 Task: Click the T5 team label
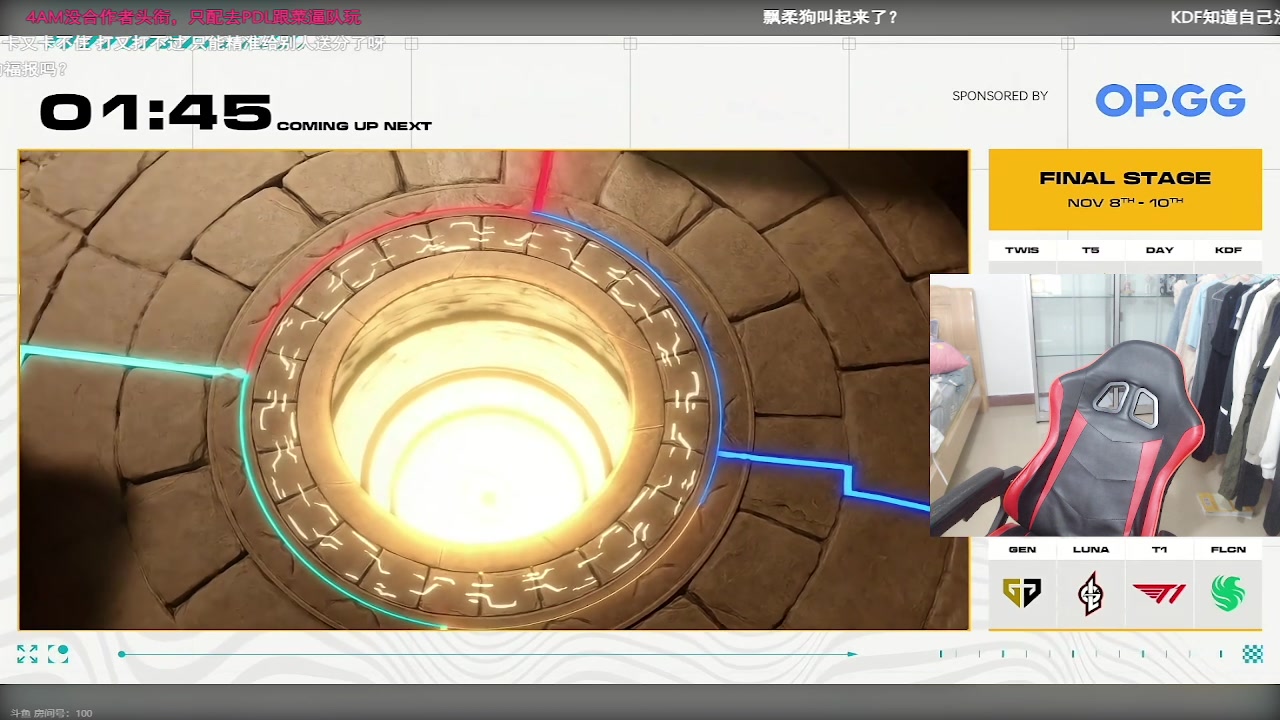click(x=1090, y=250)
